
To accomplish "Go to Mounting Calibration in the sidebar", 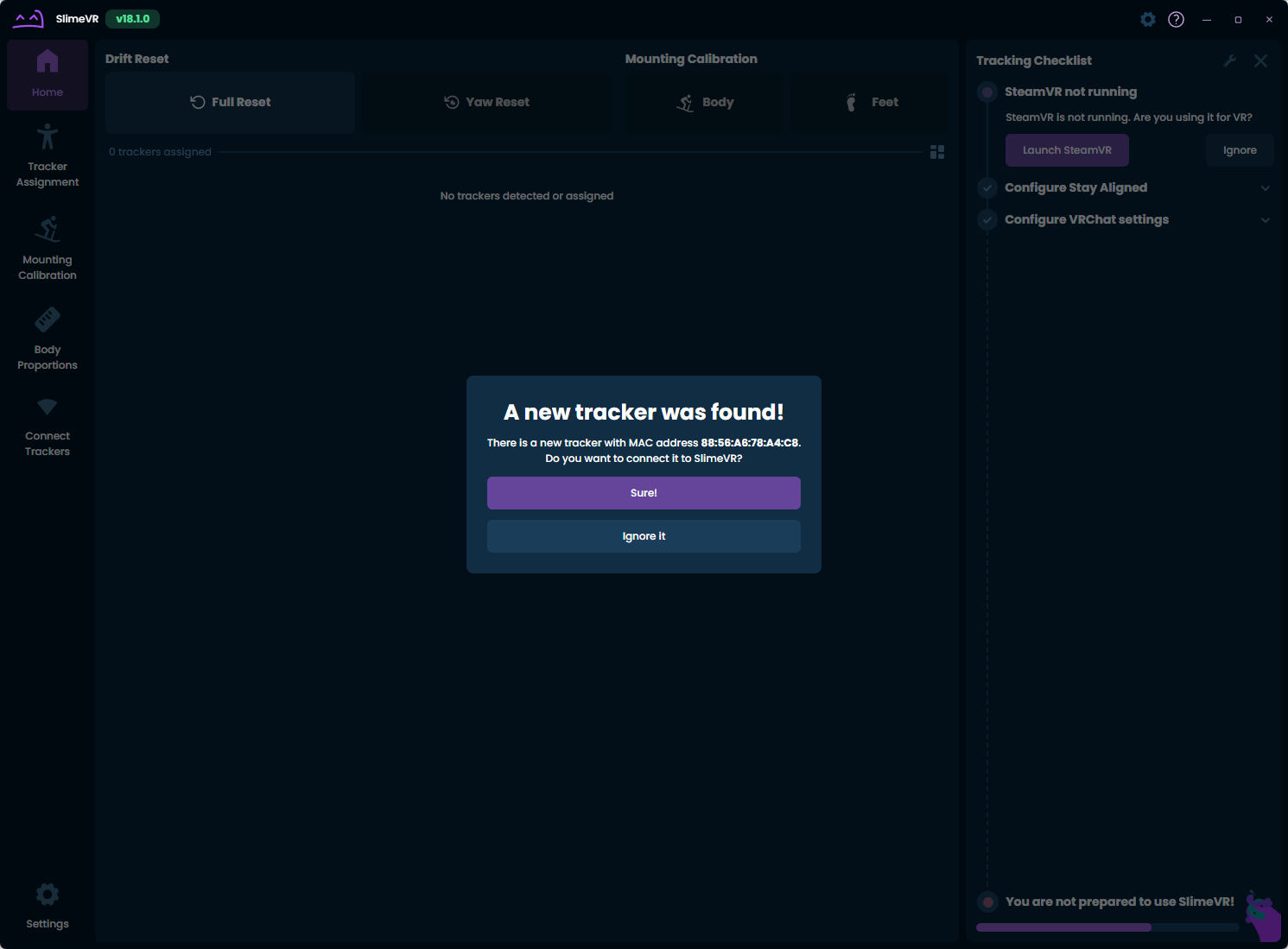I will 48,249.
